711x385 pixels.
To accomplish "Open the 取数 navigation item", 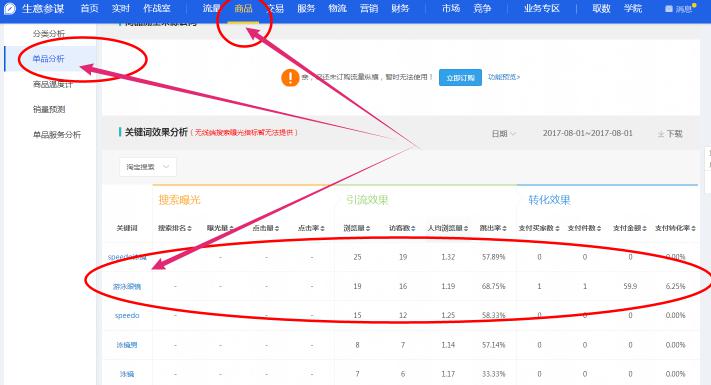I will pyautogui.click(x=601, y=9).
